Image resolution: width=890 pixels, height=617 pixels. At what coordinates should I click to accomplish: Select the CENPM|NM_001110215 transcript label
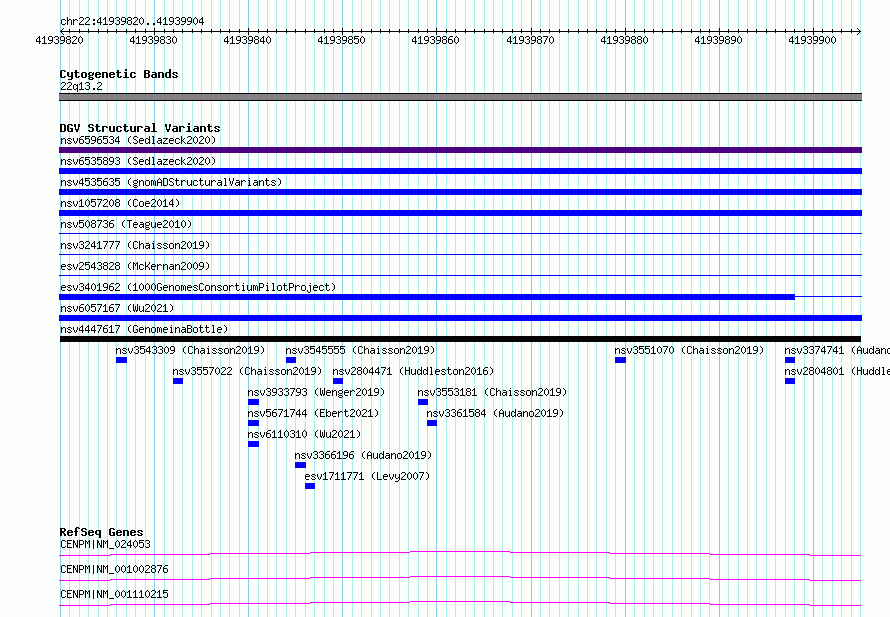click(115, 594)
